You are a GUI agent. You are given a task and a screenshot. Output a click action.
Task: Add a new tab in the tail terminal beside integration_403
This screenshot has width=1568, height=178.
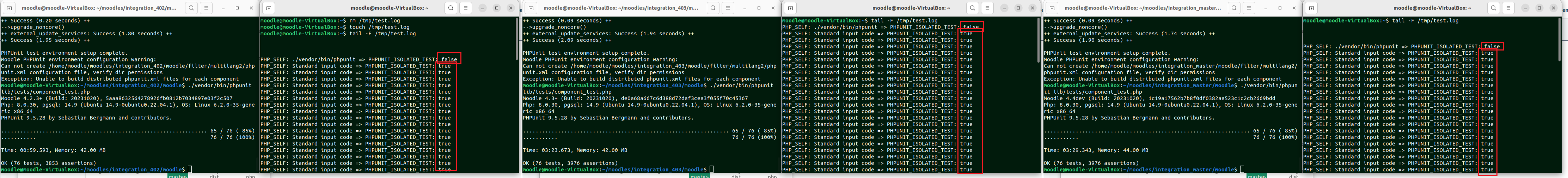790,8
